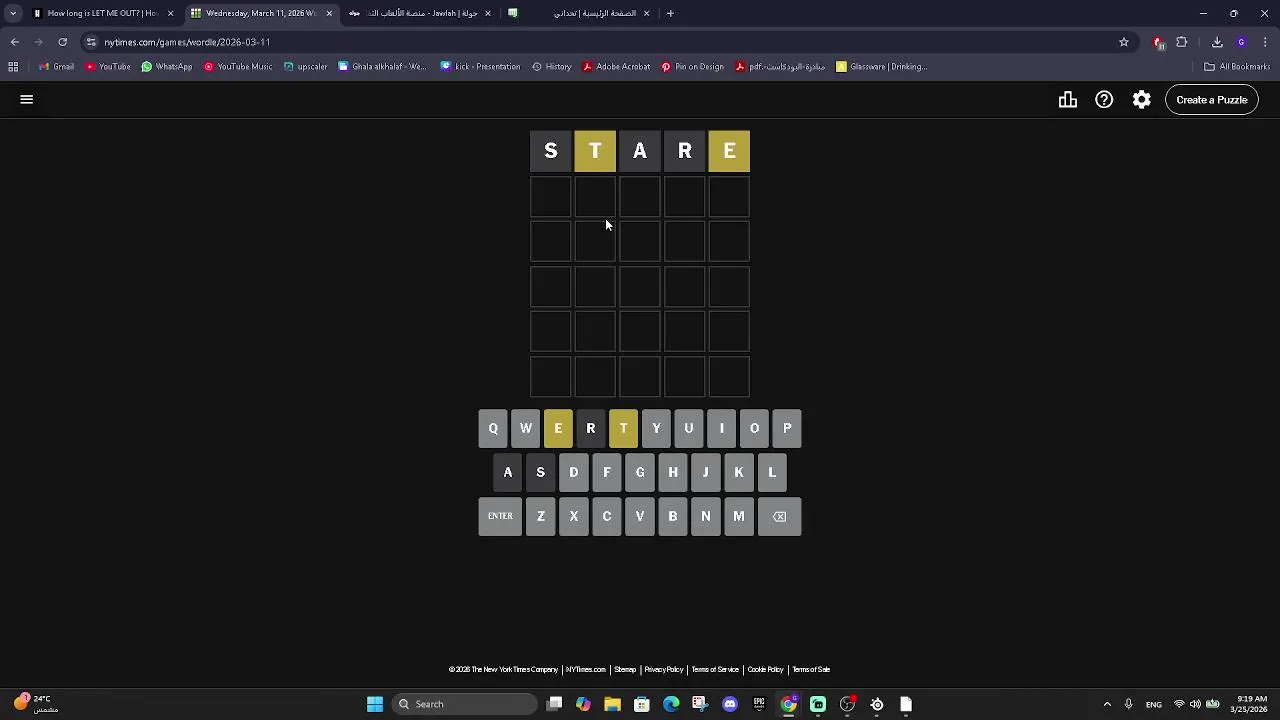Screen dimensions: 1280x720
Task: Click the yellow T key on the keyboard
Action: [x=623, y=428]
